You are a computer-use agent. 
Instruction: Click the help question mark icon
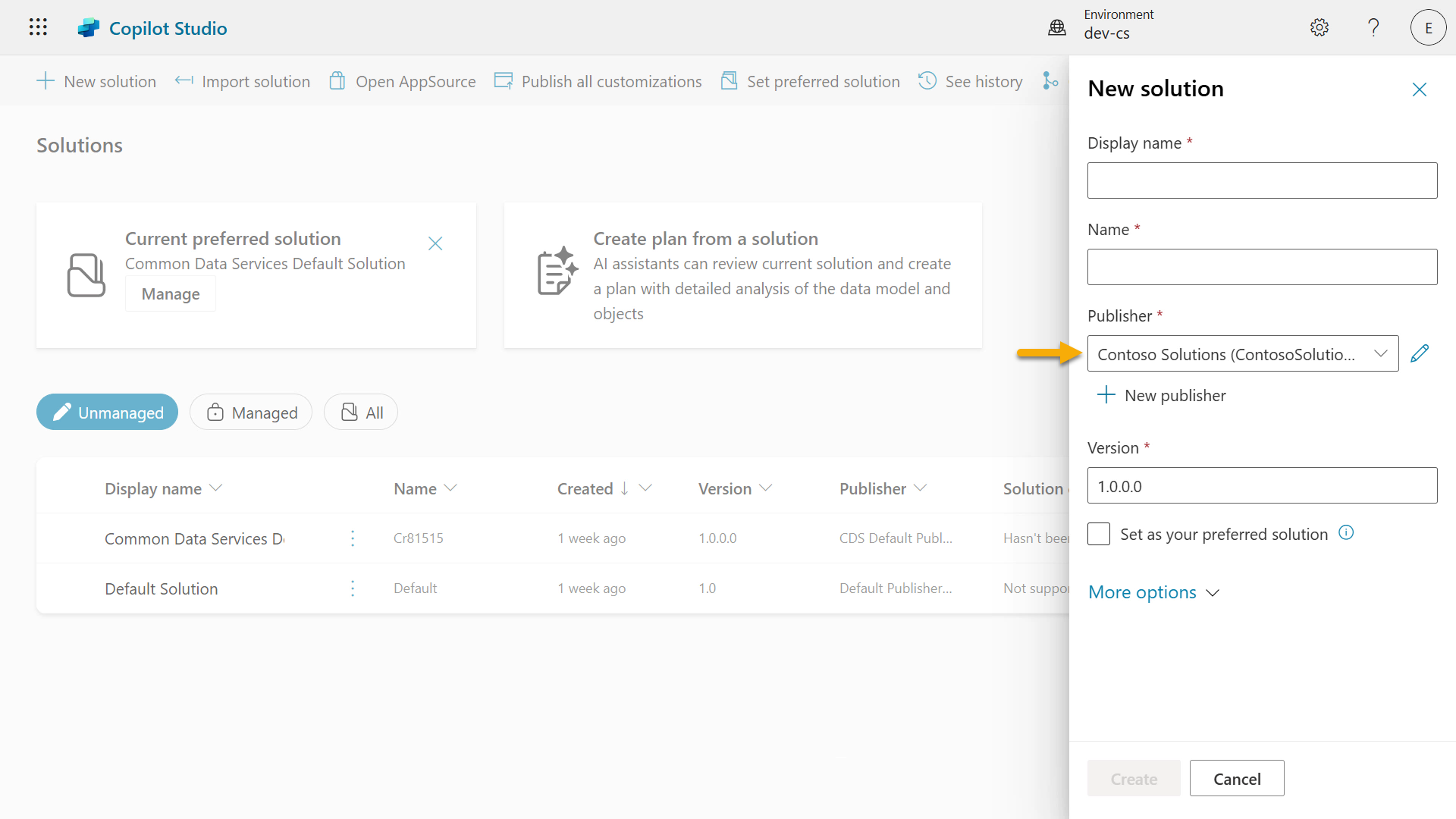pos(1373,27)
